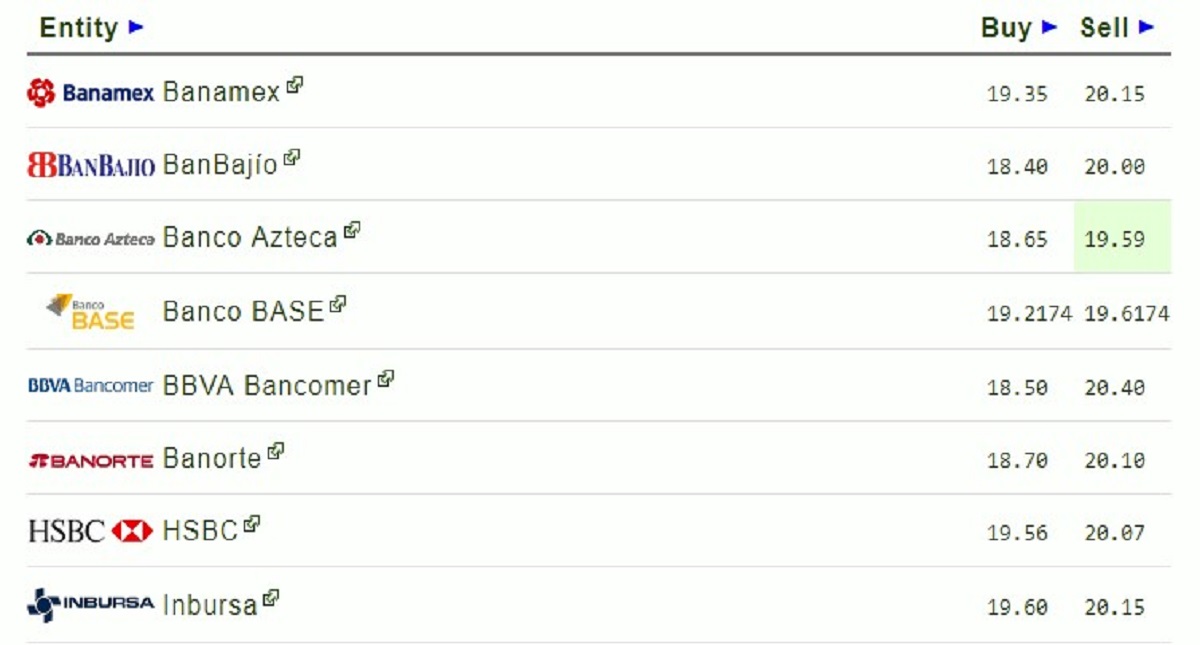Sort the table by Entity arrow
Viewport: 1200px width, 645px height.
pyautogui.click(x=137, y=27)
